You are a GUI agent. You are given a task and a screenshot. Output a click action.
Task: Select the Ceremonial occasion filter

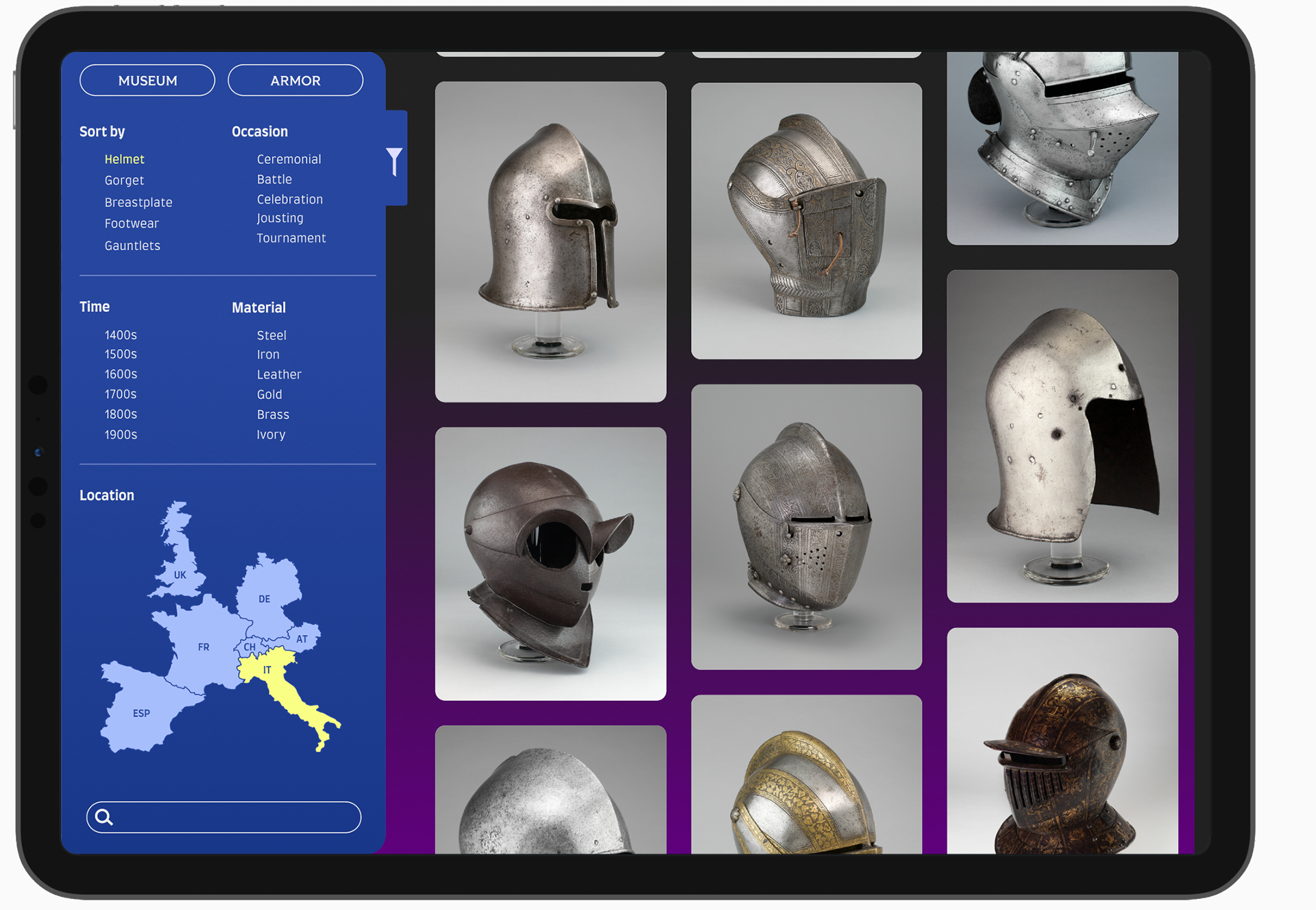click(x=289, y=159)
